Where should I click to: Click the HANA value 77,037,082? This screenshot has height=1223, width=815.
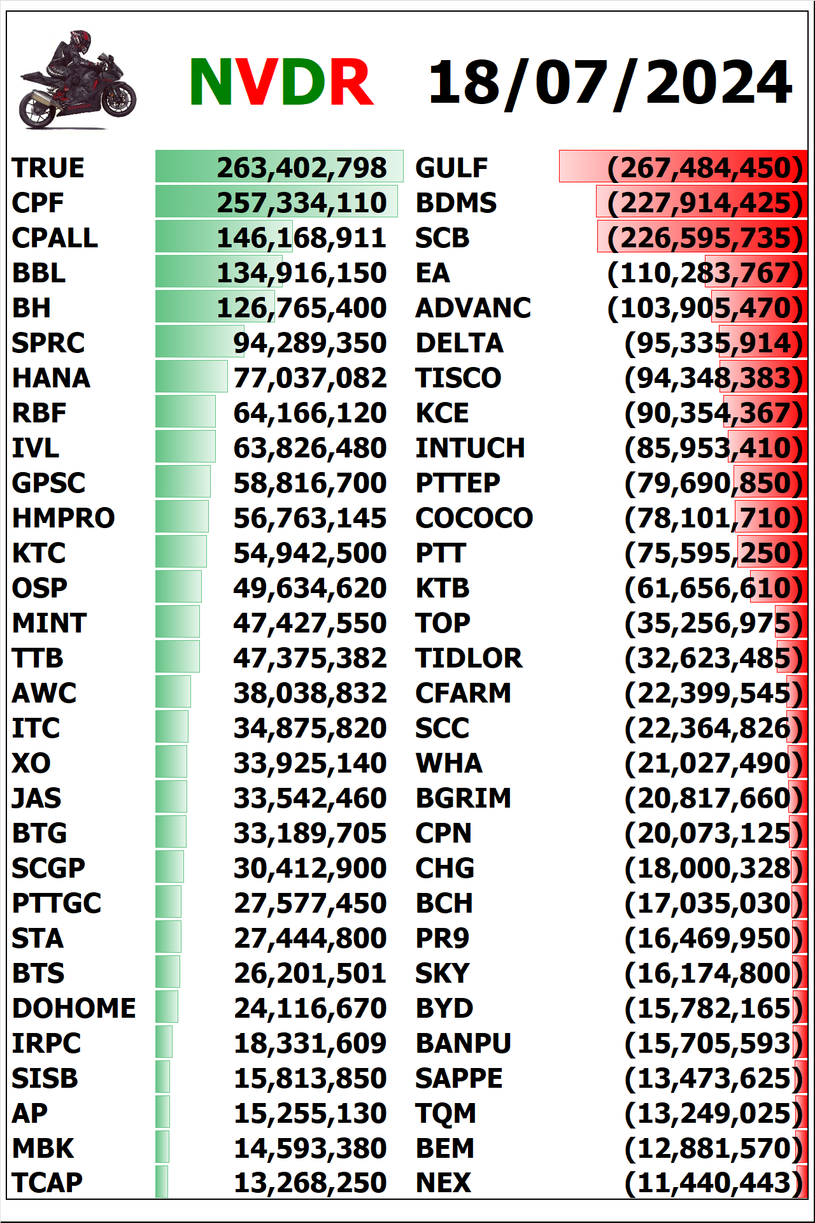tap(310, 378)
